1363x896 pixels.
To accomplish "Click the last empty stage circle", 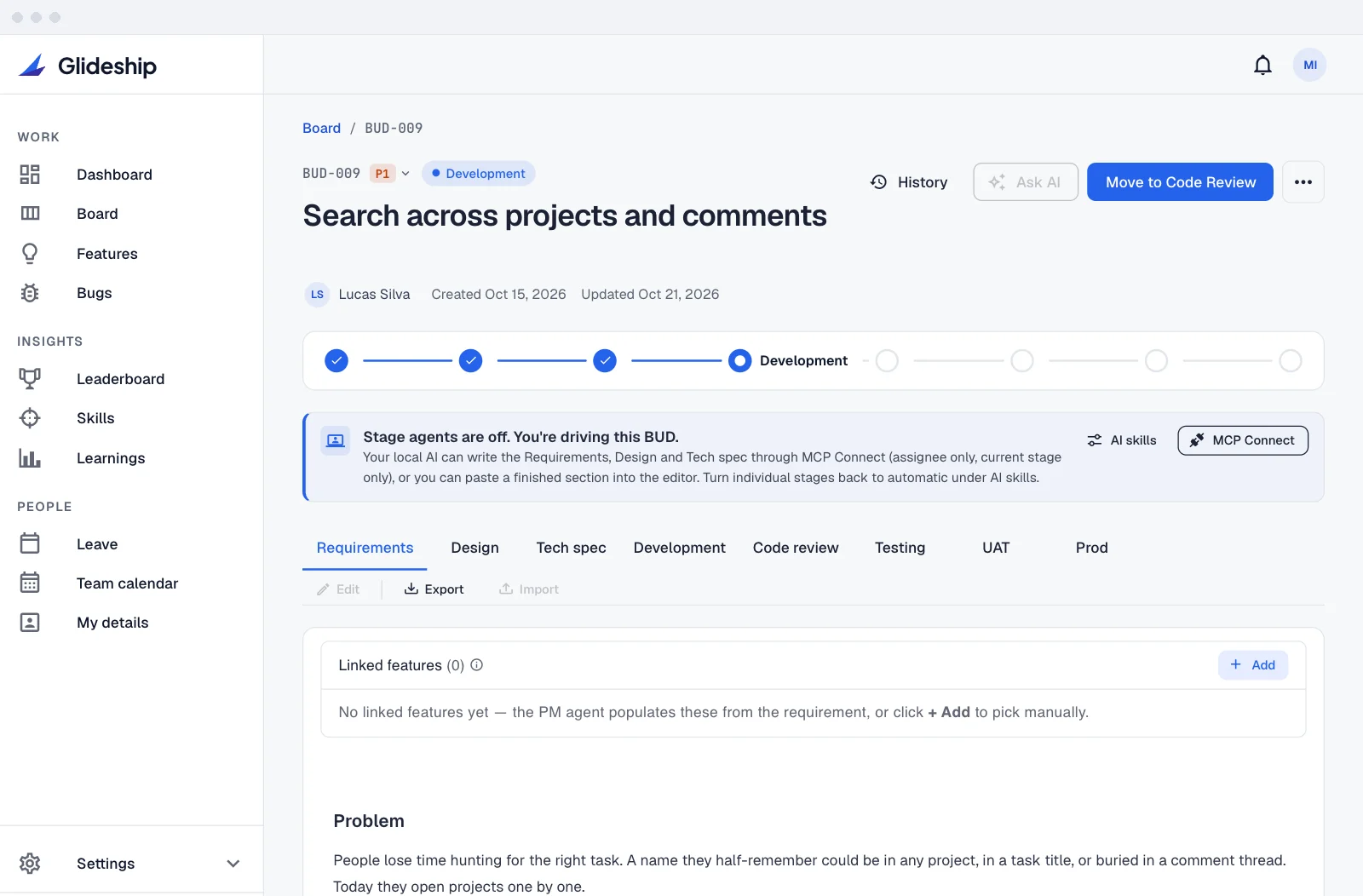I will [x=1291, y=361].
